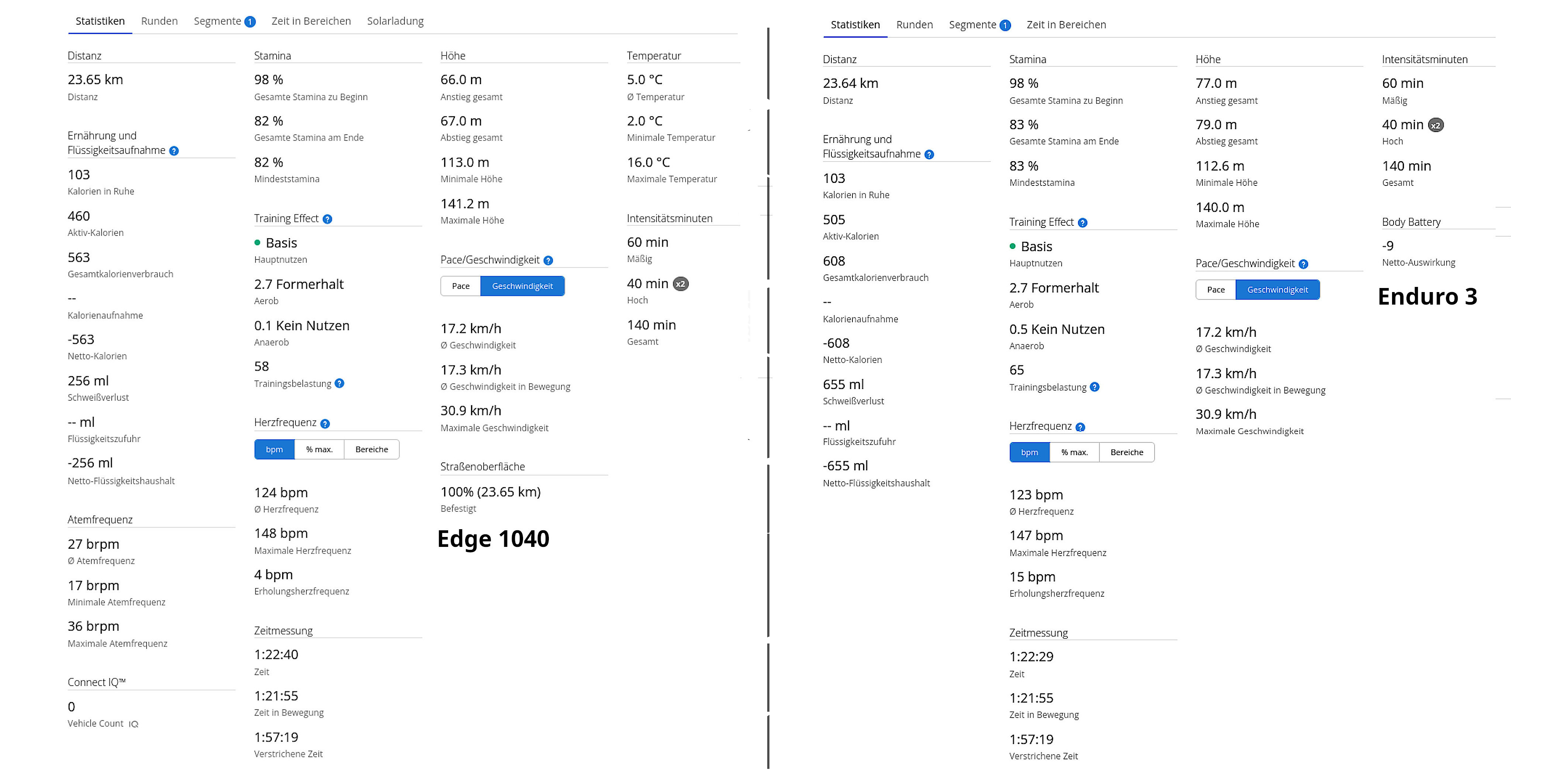Select the Statistiken tab on Enduro 3

[x=855, y=25]
